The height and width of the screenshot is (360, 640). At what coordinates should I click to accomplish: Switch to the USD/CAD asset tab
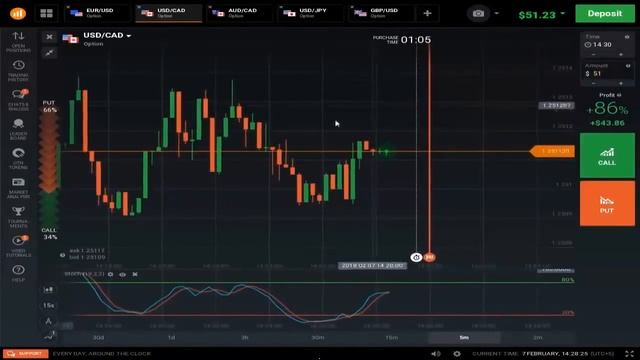coord(169,13)
